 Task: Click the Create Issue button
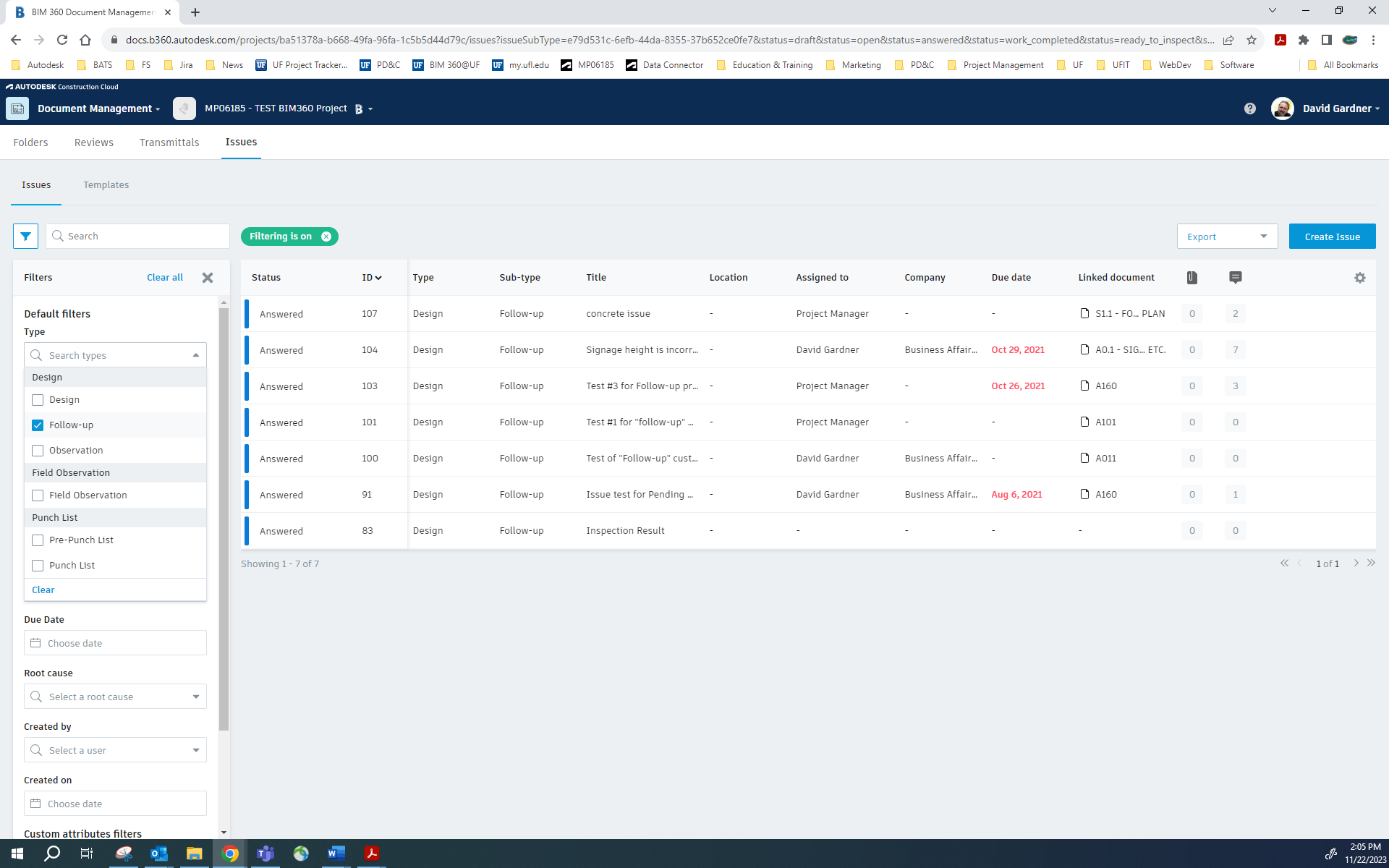[1332, 237]
